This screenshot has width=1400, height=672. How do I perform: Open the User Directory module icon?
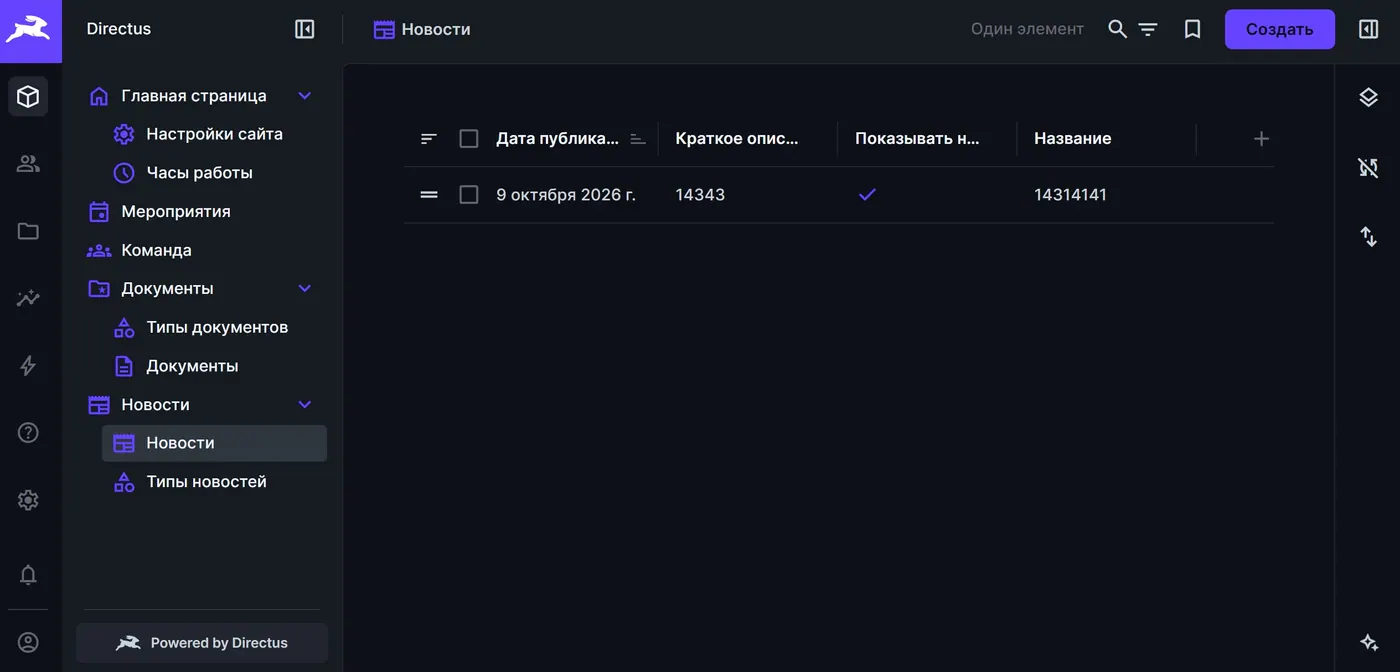(28, 164)
